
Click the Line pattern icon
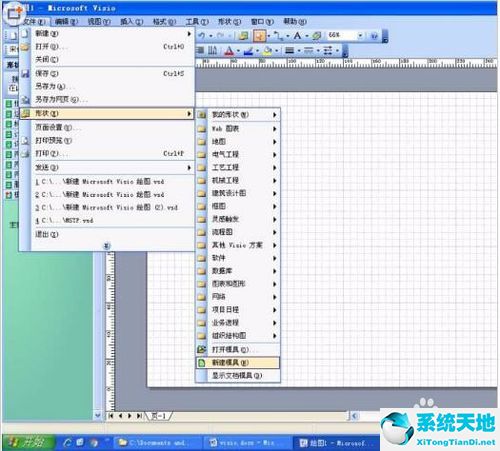[x=309, y=50]
